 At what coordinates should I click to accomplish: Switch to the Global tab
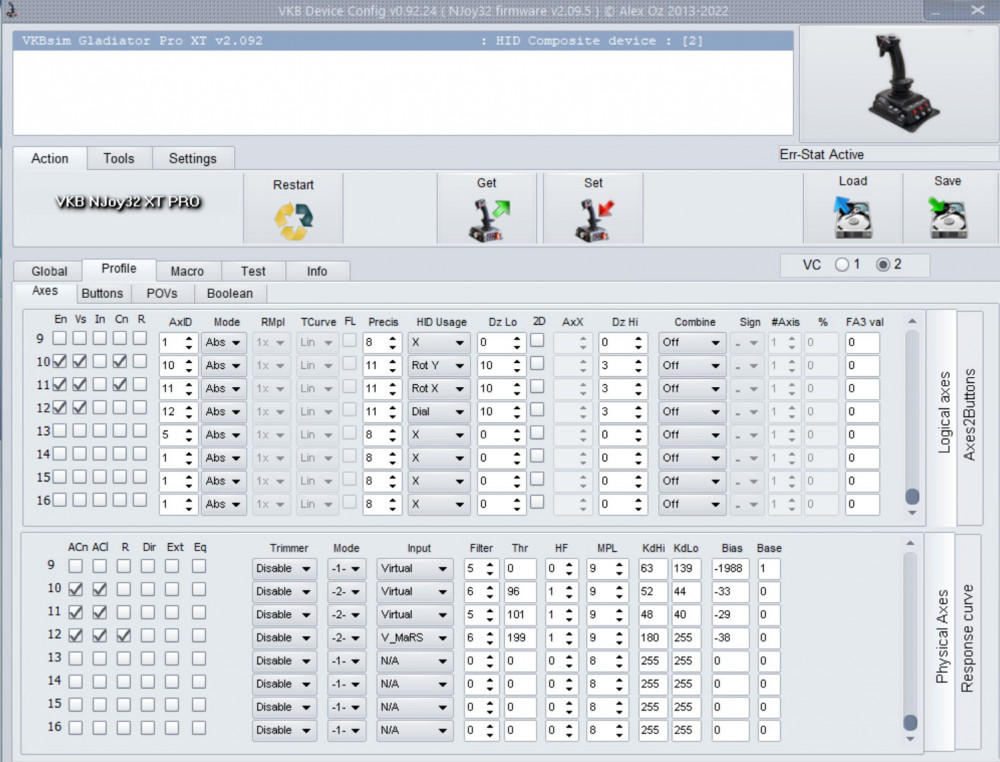pos(49,271)
